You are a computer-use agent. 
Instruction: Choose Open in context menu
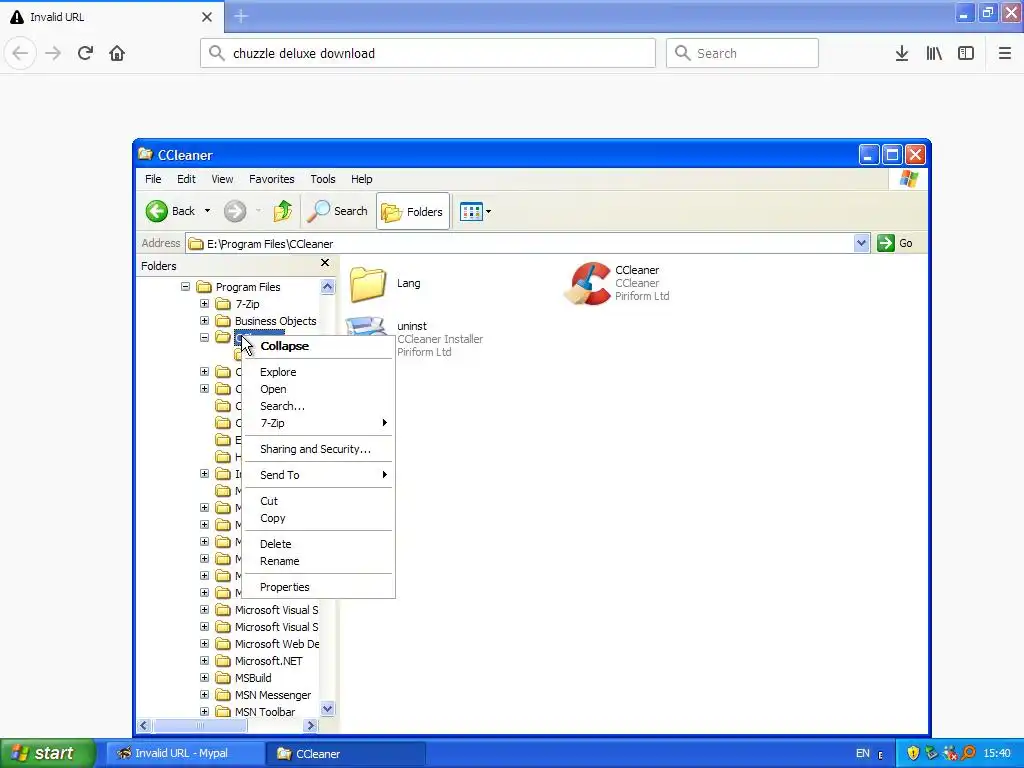tap(318, 389)
